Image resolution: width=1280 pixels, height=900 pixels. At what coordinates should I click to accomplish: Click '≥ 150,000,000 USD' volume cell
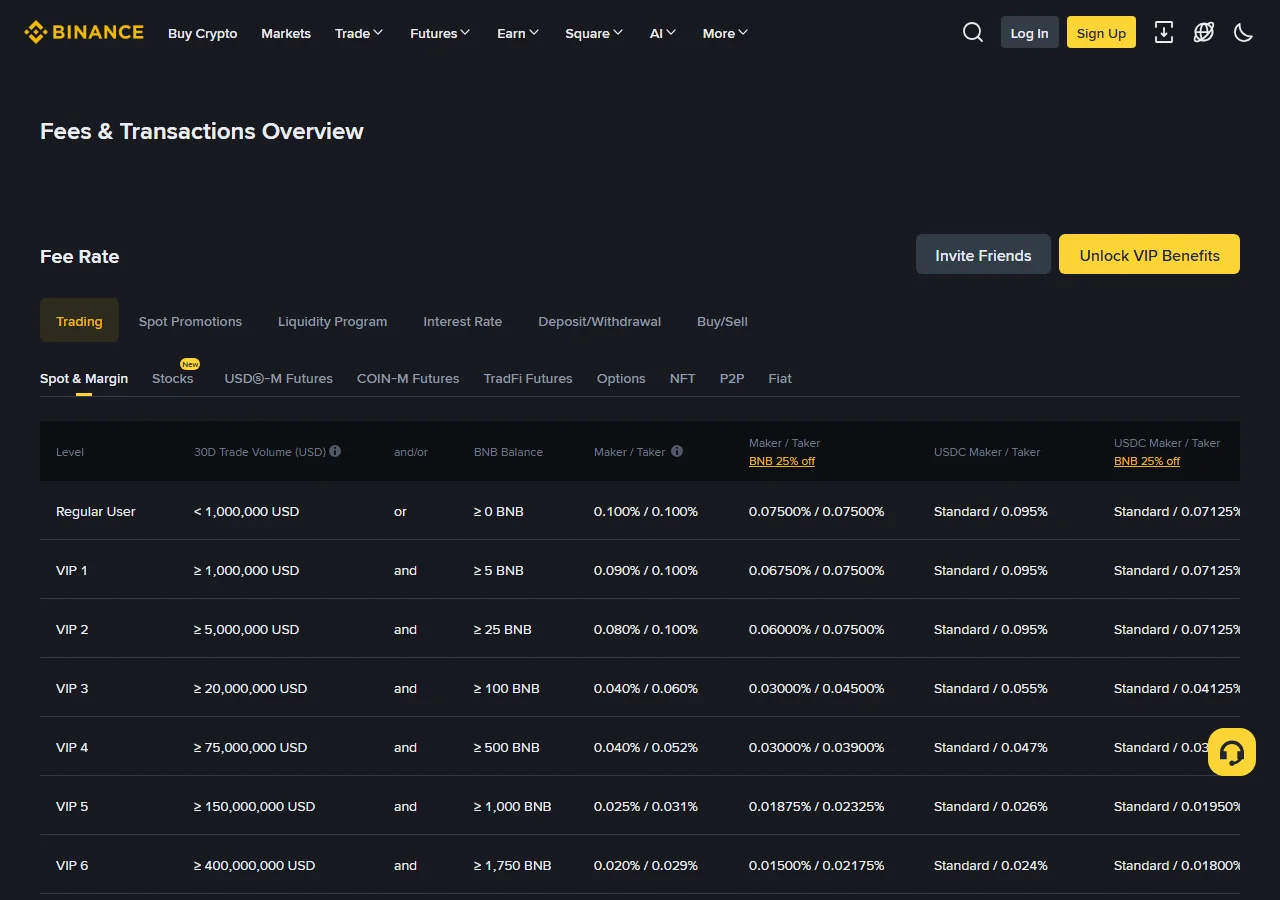click(255, 806)
